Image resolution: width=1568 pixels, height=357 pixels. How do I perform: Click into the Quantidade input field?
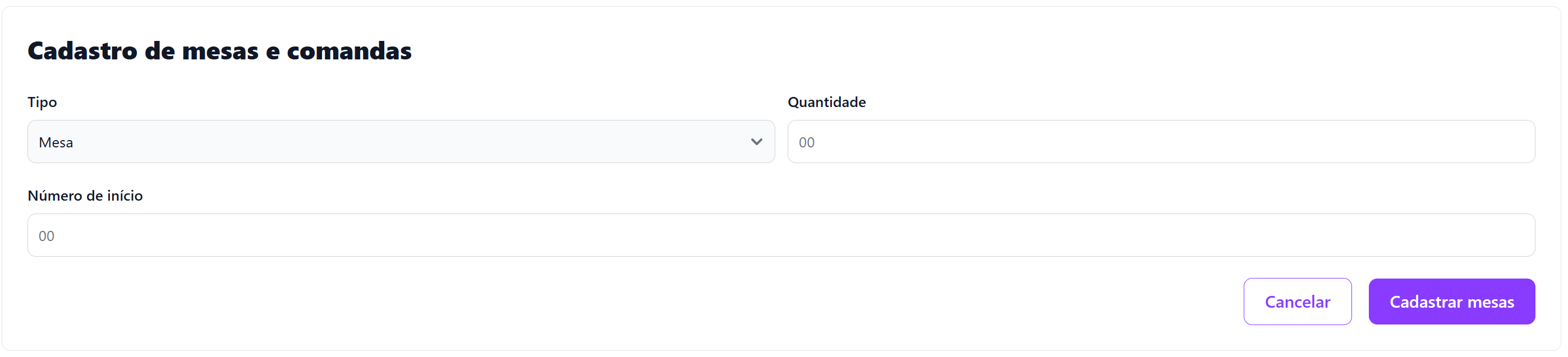(x=1160, y=142)
